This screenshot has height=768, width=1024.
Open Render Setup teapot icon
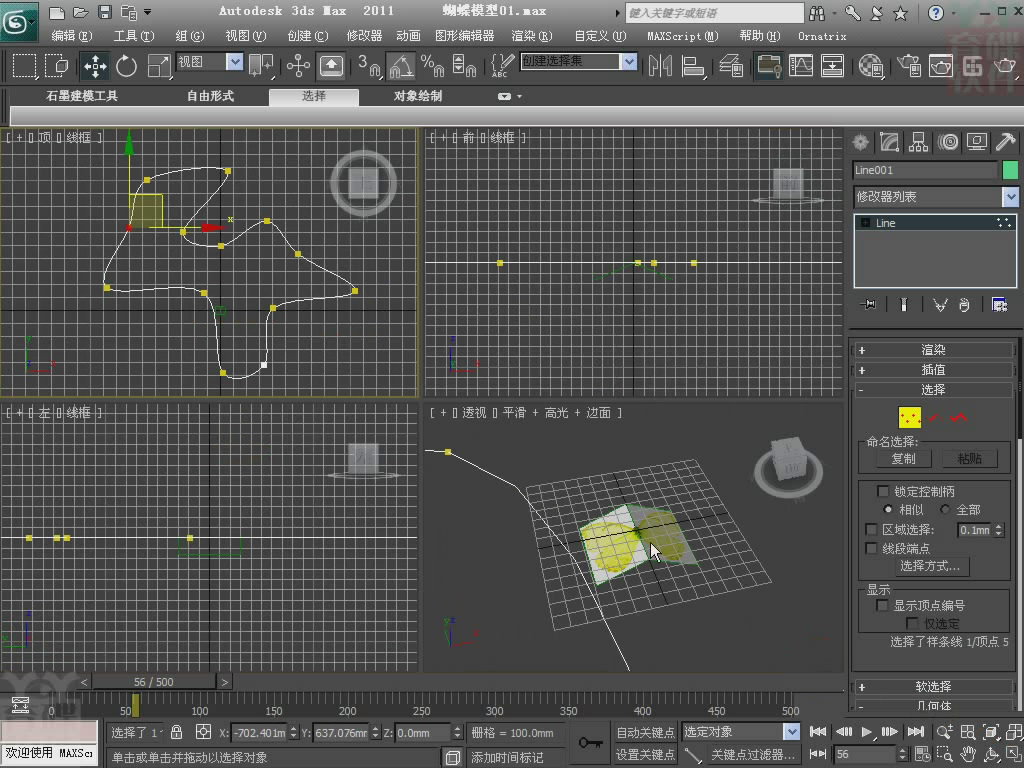point(908,65)
